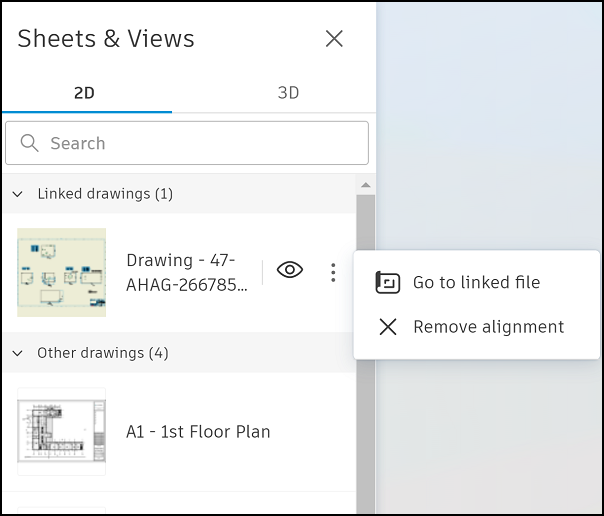The height and width of the screenshot is (516, 604).
Task: Open the linked drawing thumbnail preview
Action: pos(61,272)
